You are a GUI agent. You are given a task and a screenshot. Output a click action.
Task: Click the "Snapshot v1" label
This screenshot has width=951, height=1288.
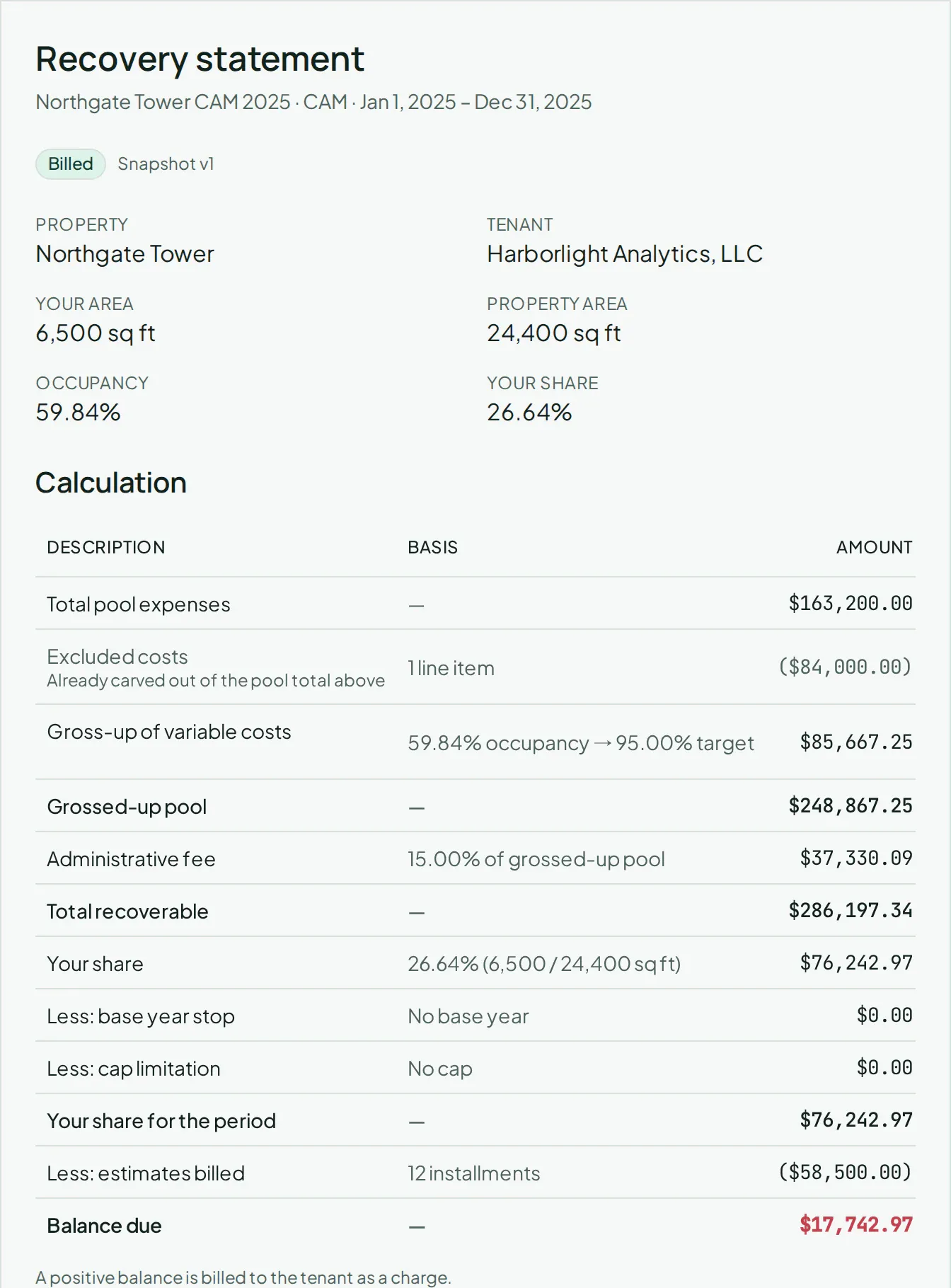[166, 164]
